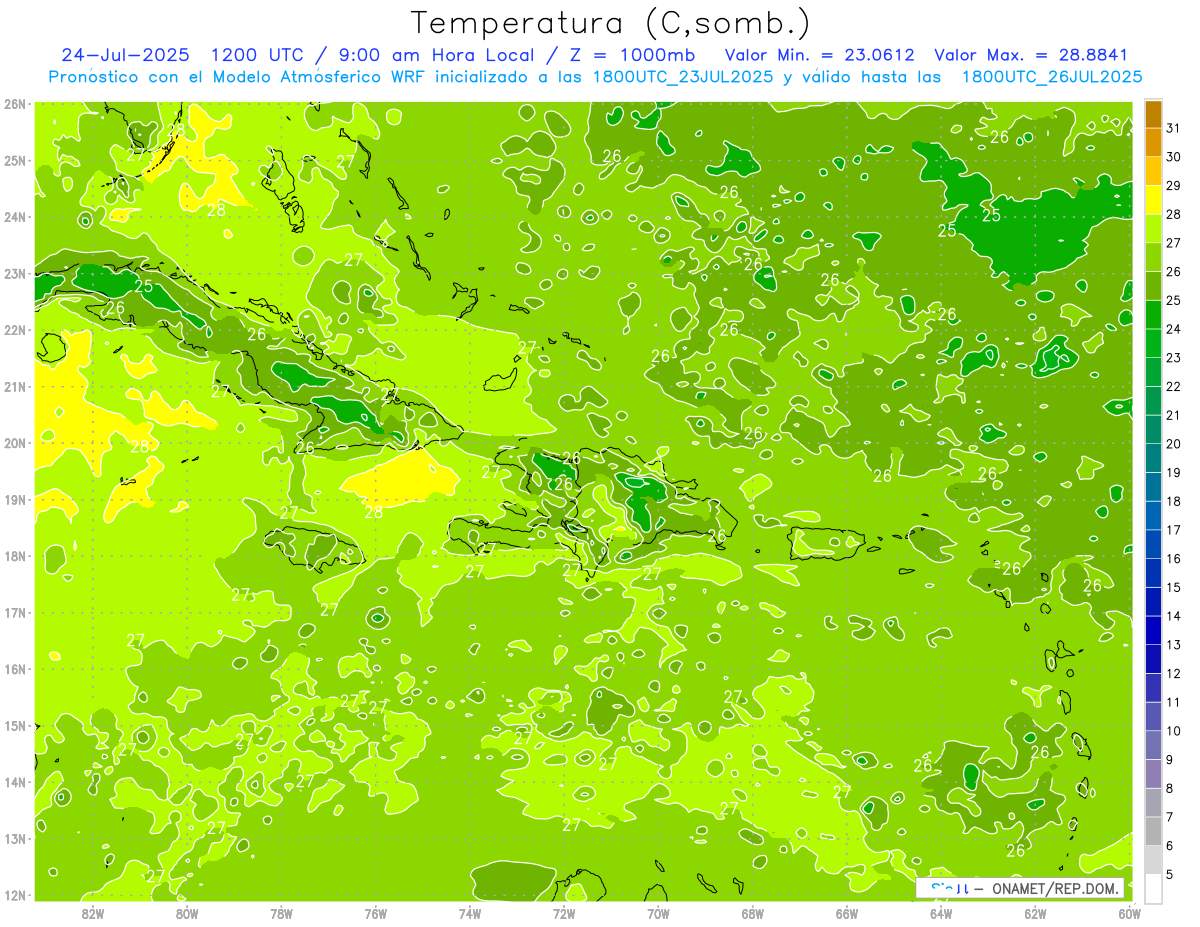The width and height of the screenshot is (1200, 927).
Task: Click the longitude label 72W
Action: [564, 912]
